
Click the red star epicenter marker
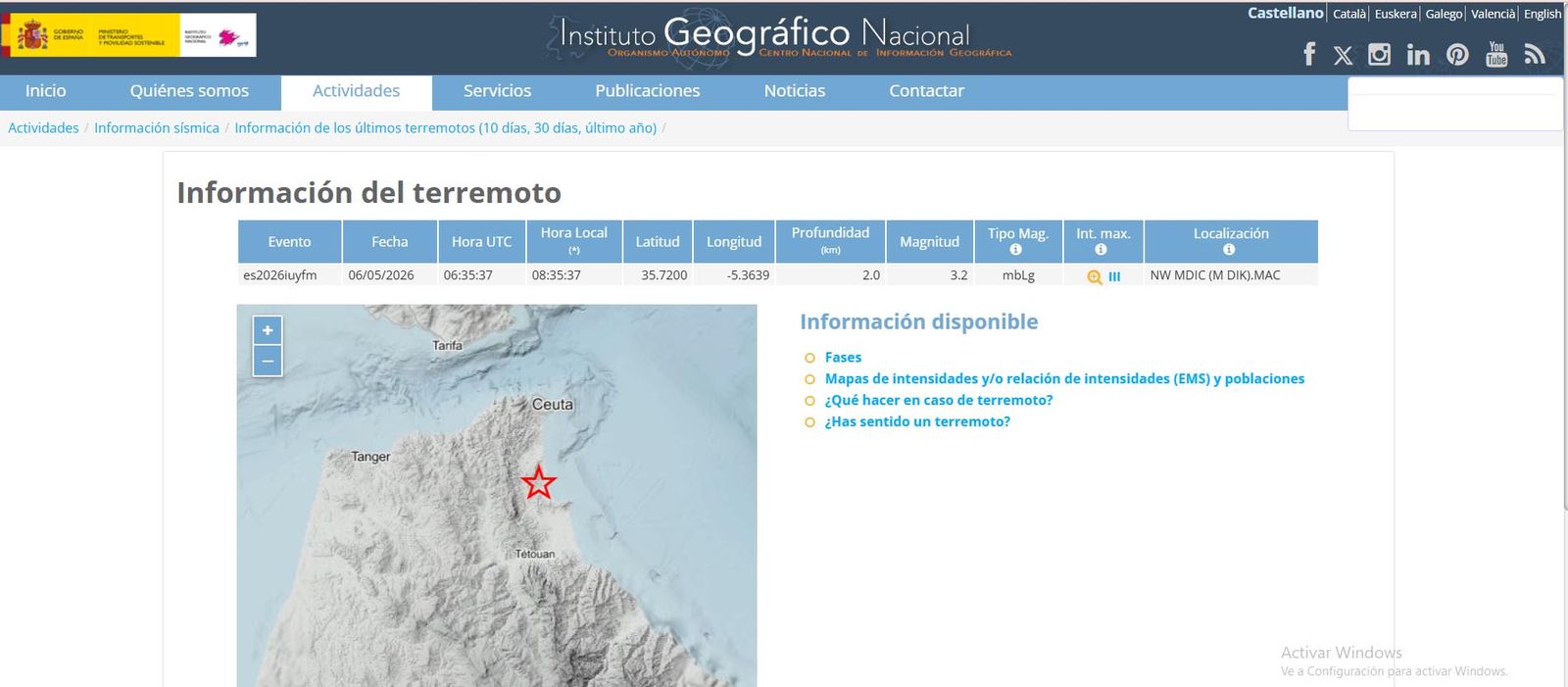[x=538, y=482]
